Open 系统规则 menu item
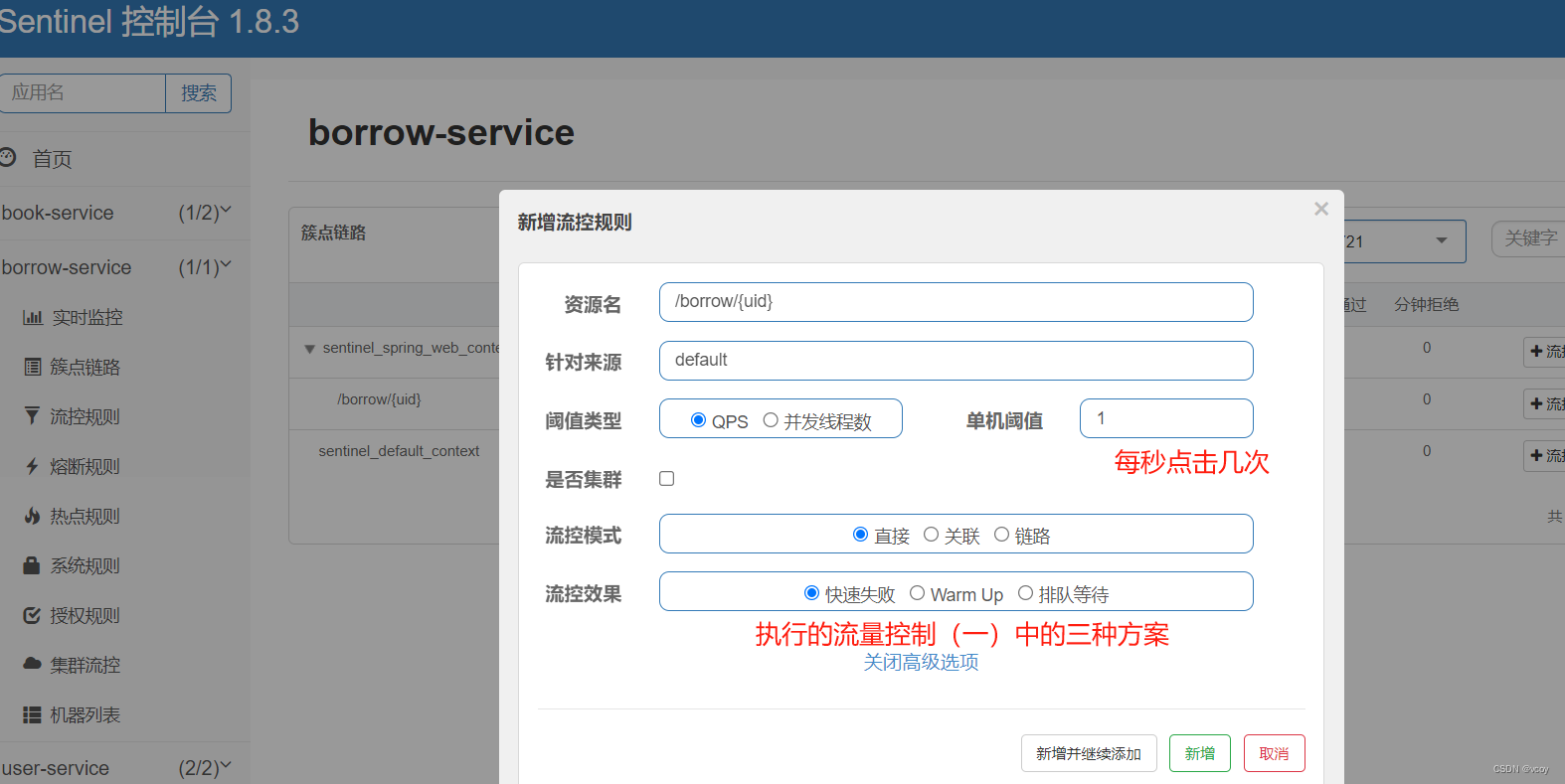 86,566
